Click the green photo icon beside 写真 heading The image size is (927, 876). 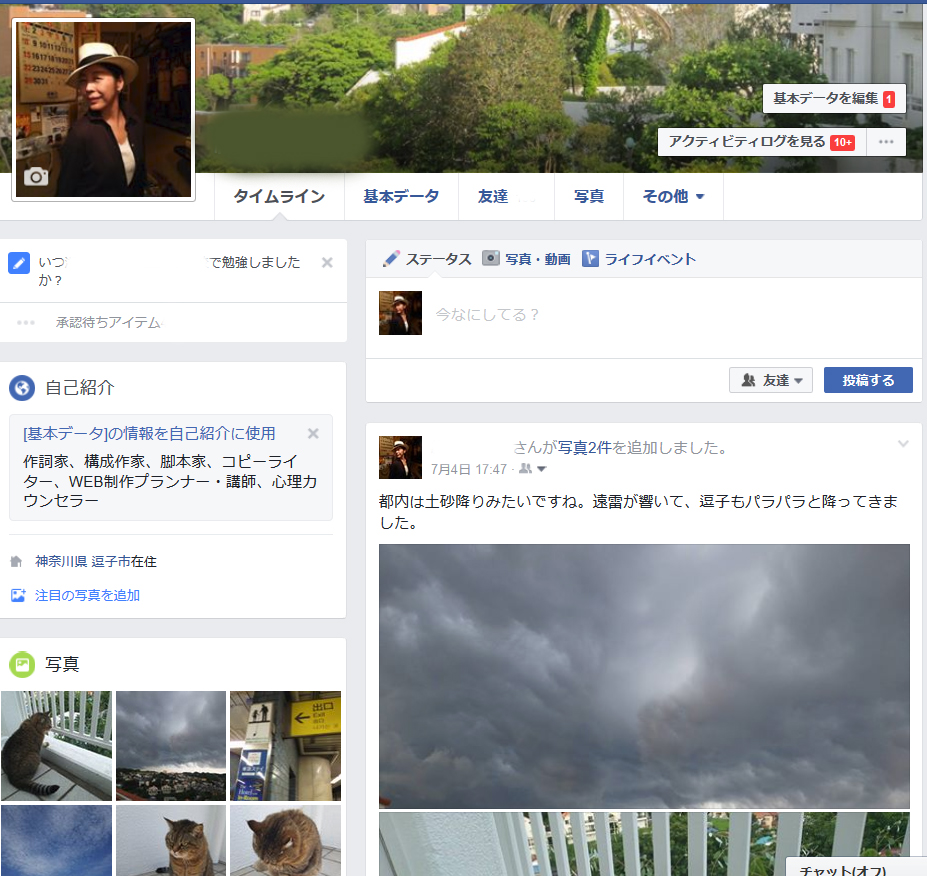click(x=22, y=664)
